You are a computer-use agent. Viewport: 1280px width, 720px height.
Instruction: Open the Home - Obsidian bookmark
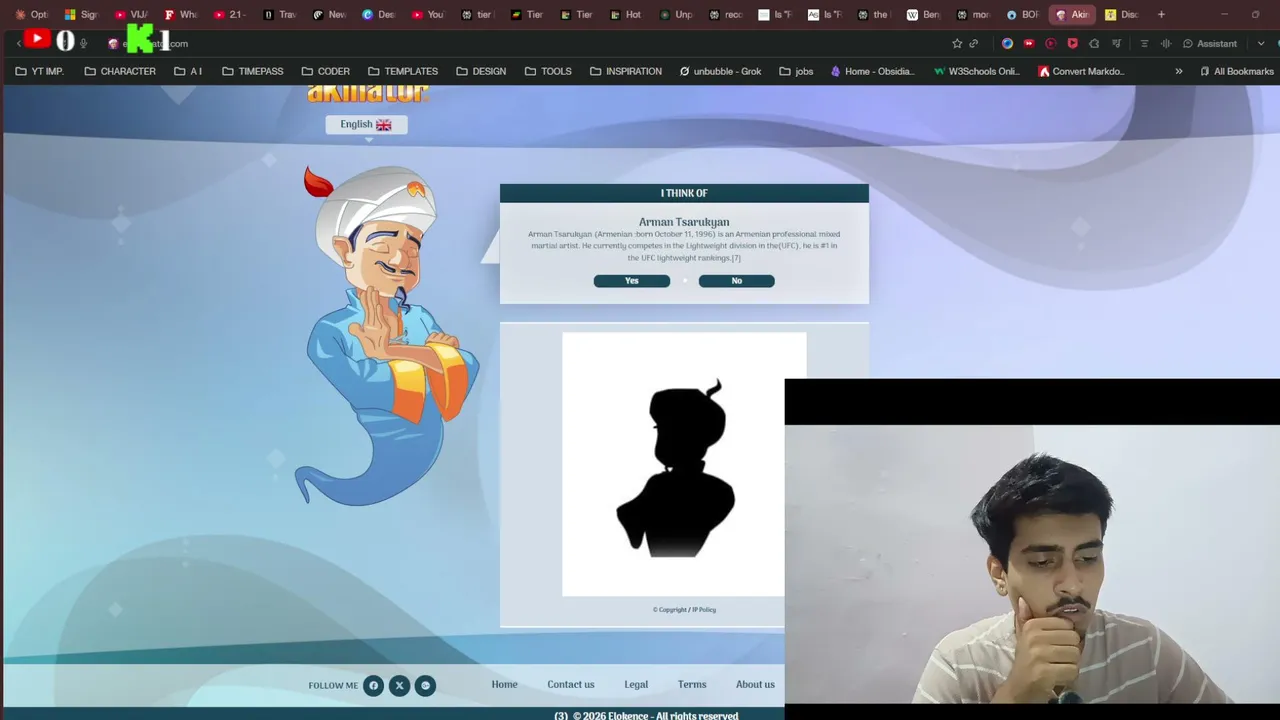click(873, 71)
